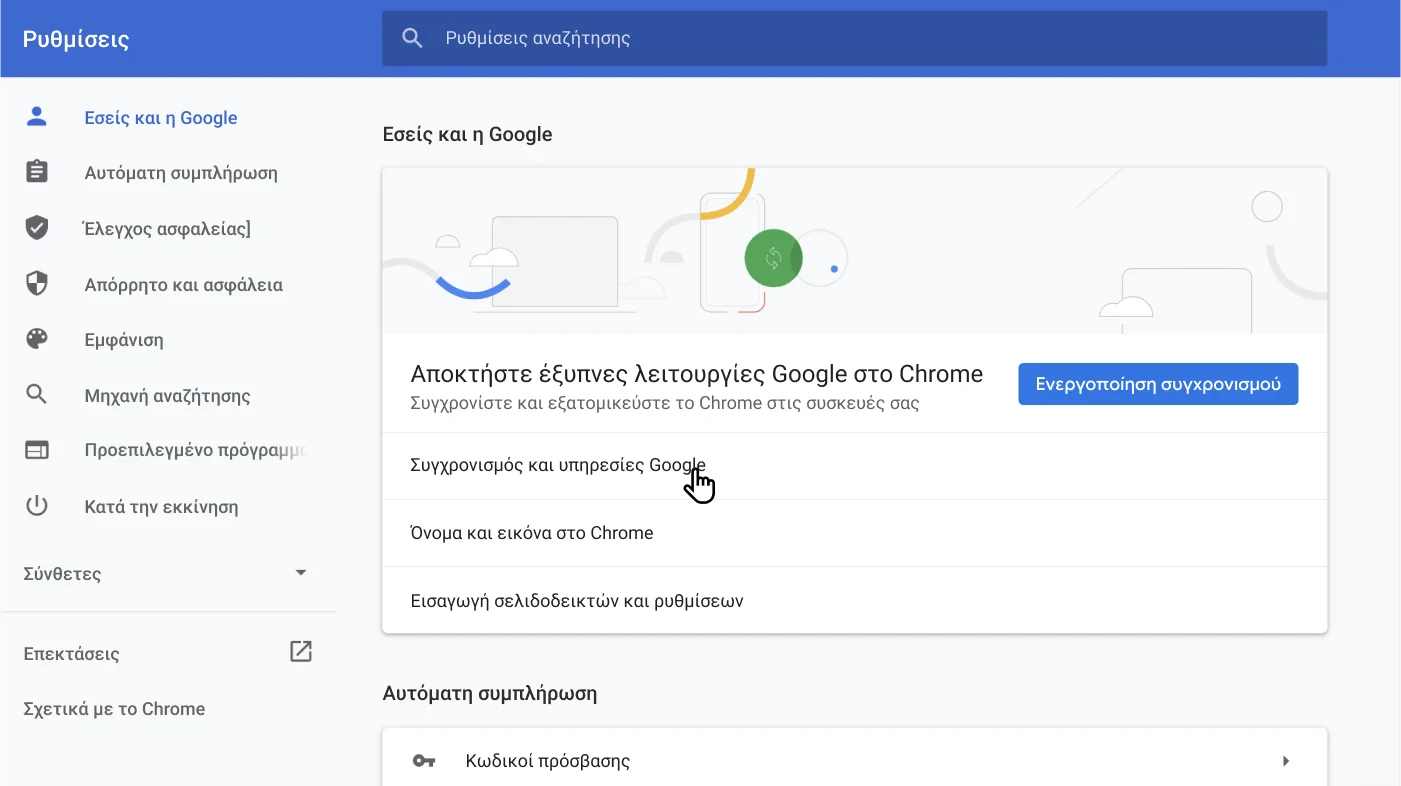
Task: Click the key icon beside Κωδικοί πρόσβασης
Action: 424,761
